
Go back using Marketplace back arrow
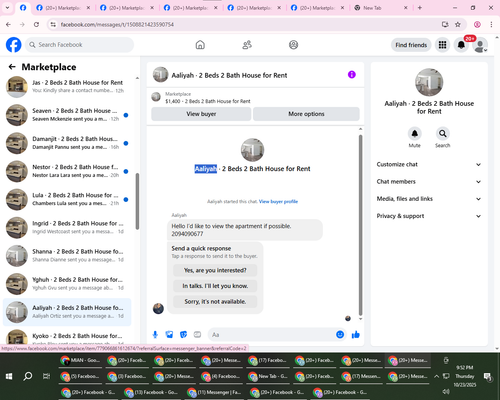click(12, 67)
